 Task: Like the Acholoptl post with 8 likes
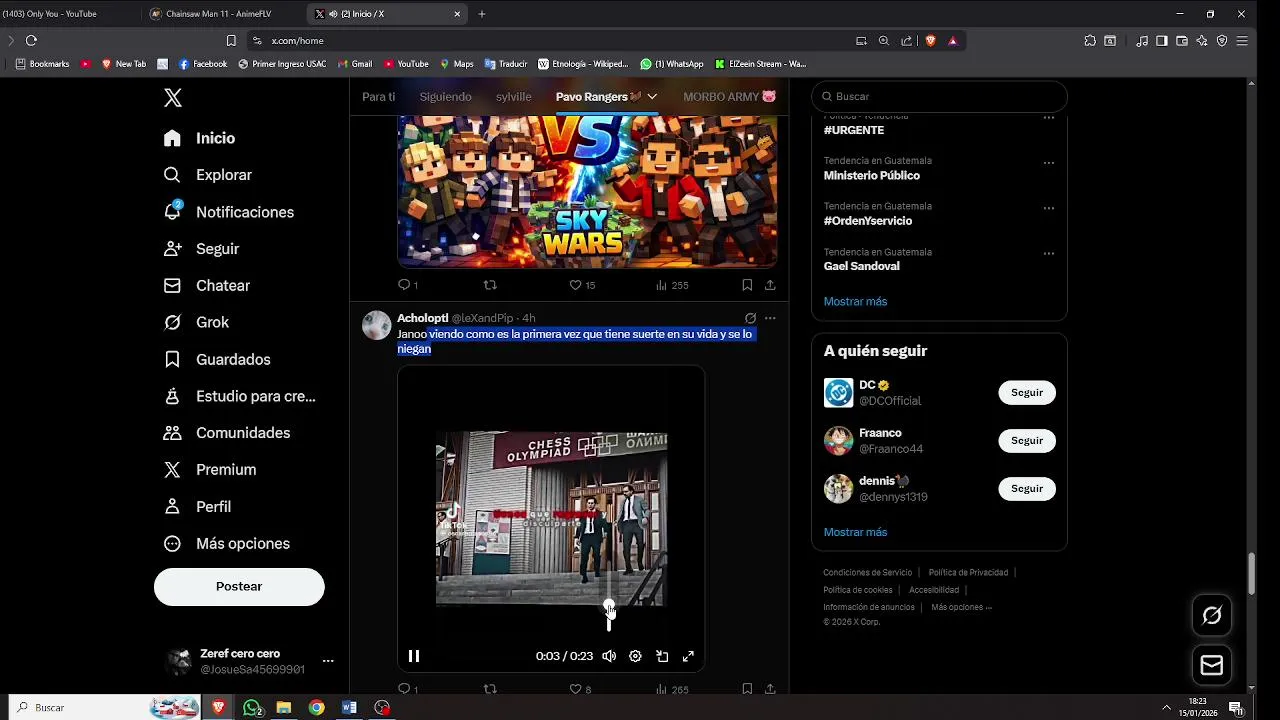coord(580,689)
